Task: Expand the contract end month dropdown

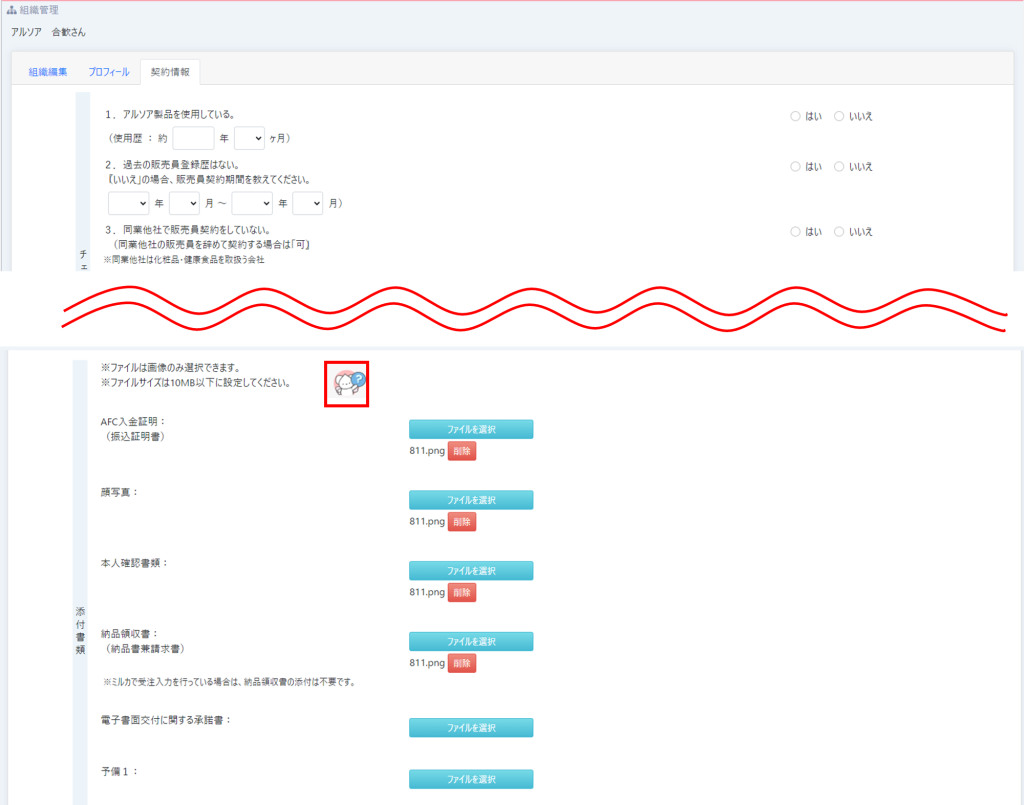Action: [307, 203]
